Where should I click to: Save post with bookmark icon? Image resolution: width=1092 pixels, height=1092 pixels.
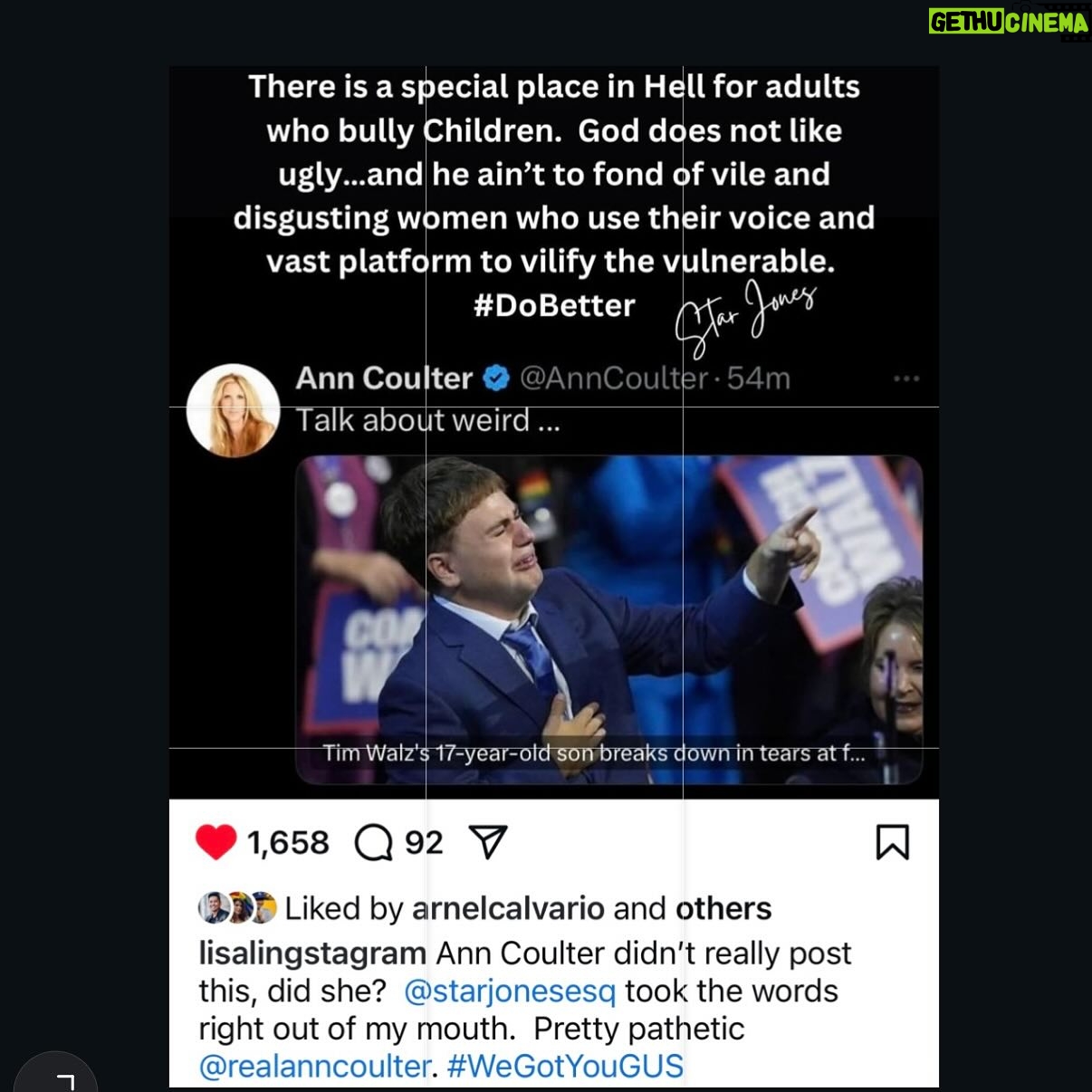(892, 842)
